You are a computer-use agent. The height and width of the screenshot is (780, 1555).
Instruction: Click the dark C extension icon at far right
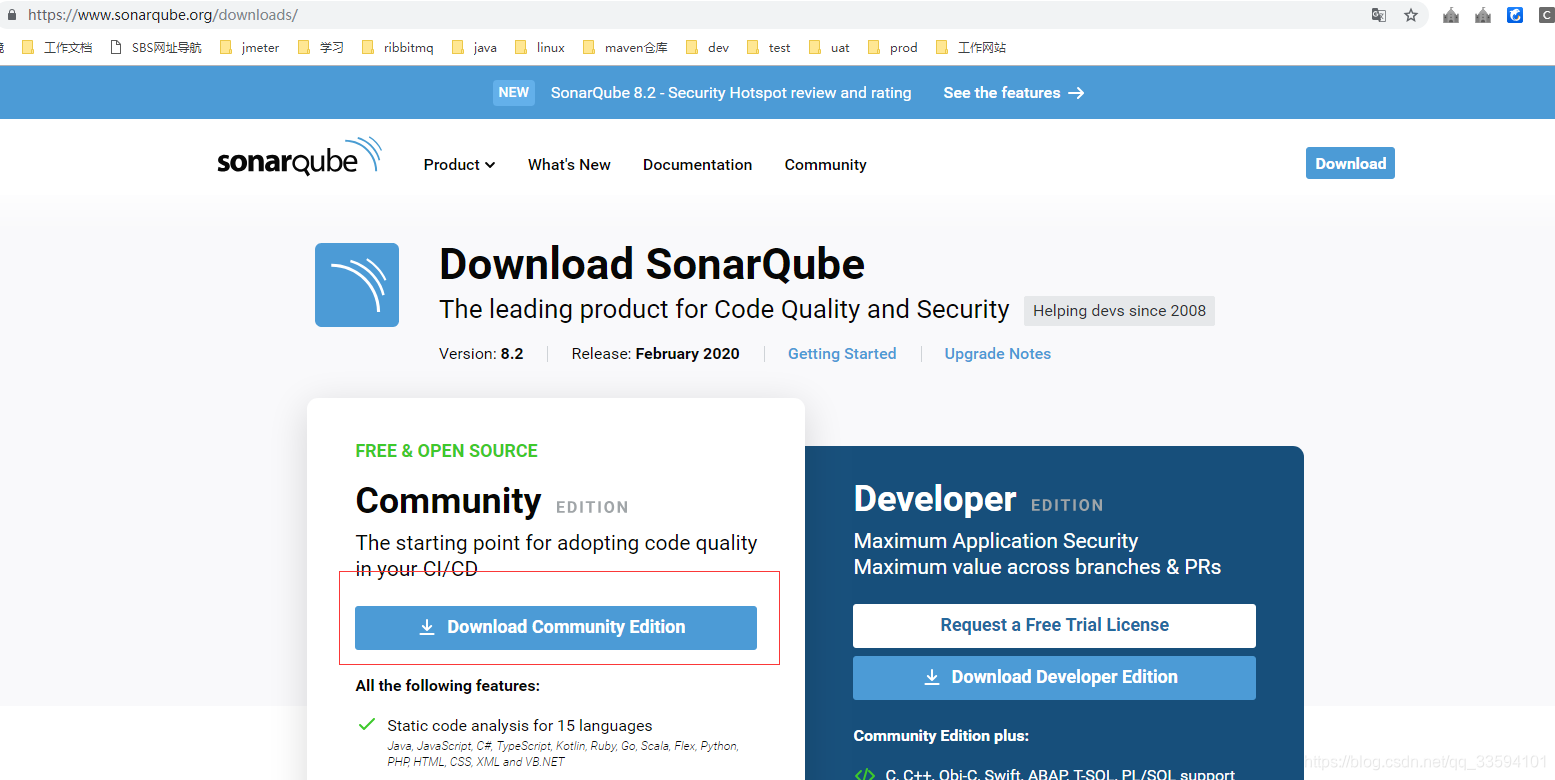coord(1546,15)
